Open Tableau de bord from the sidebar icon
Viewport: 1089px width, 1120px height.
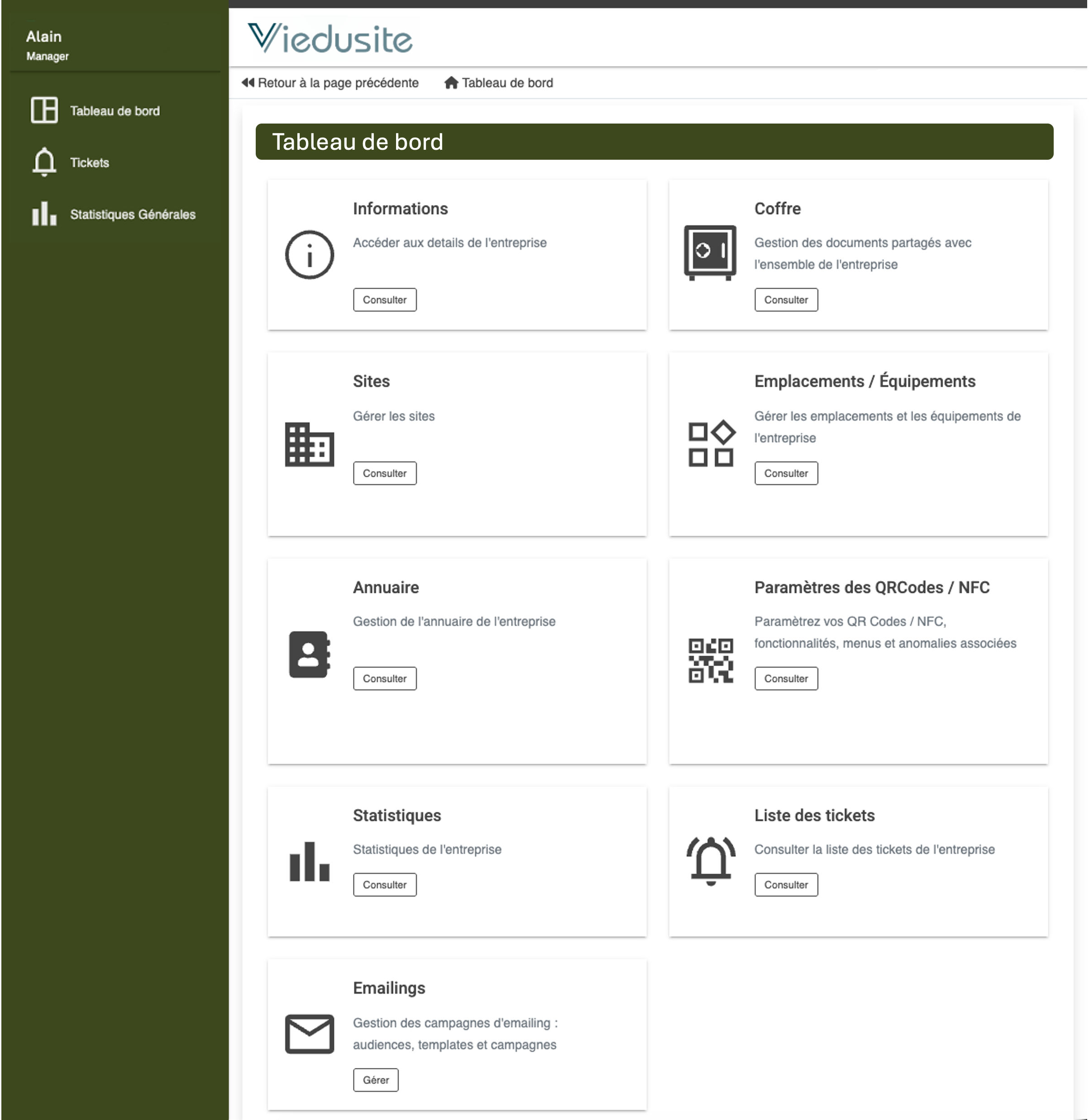45,110
